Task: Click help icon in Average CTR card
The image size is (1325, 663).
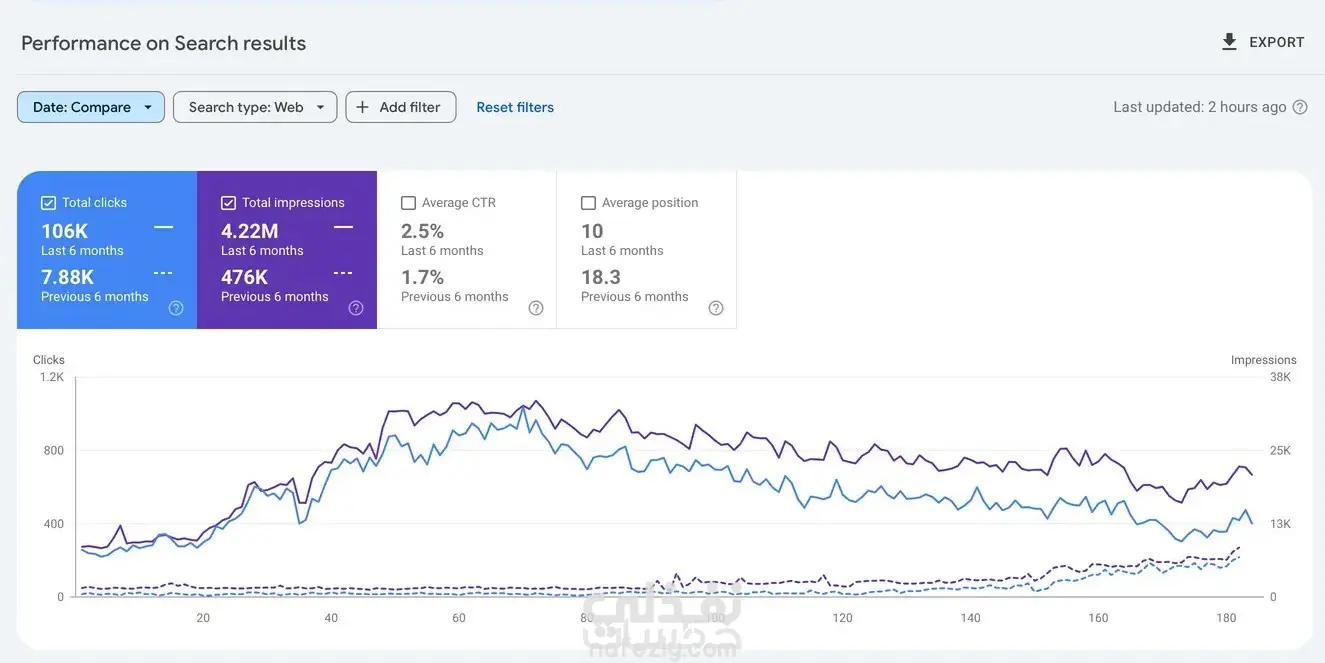Action: pyautogui.click(x=536, y=308)
